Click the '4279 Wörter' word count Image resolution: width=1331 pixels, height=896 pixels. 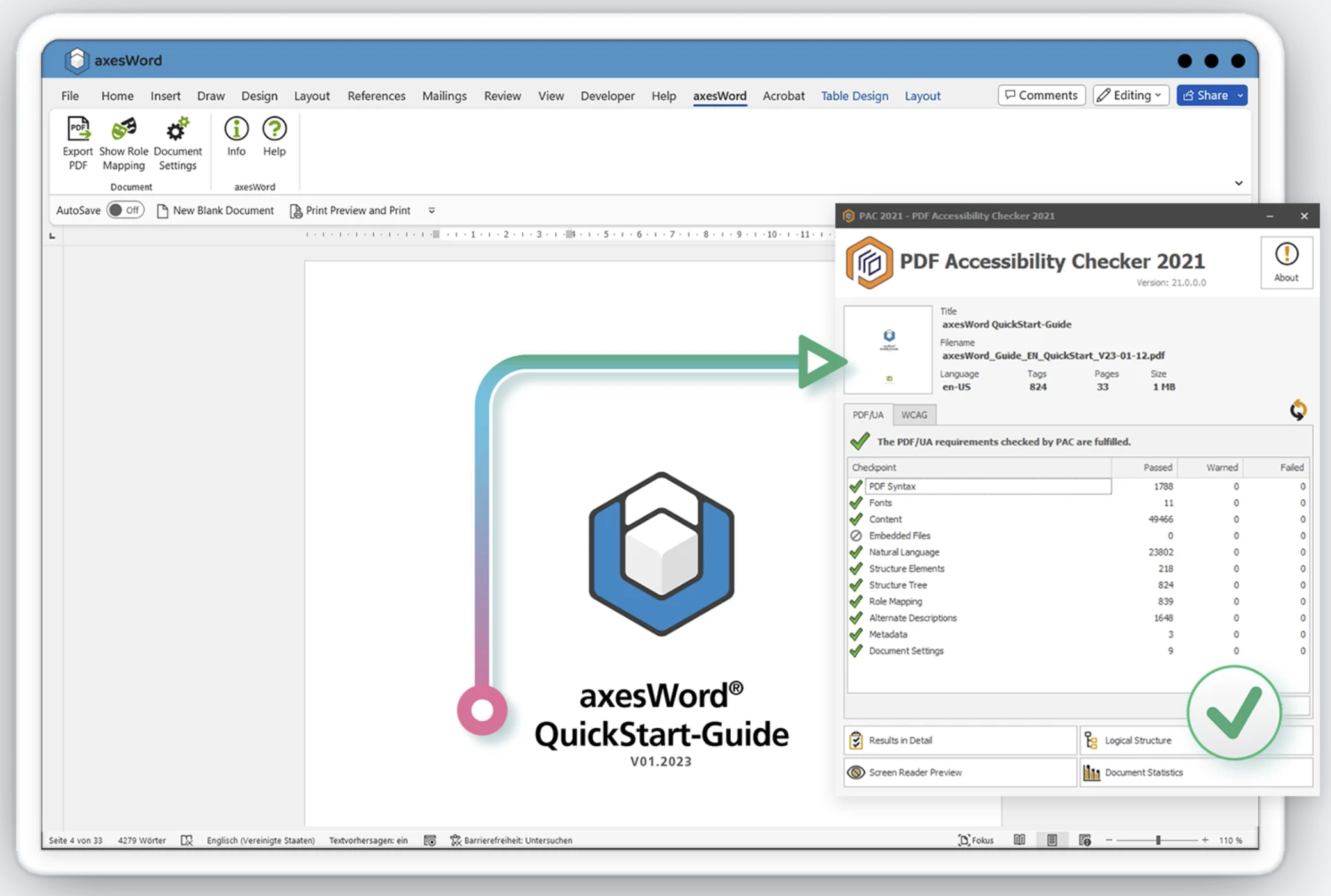pos(141,840)
